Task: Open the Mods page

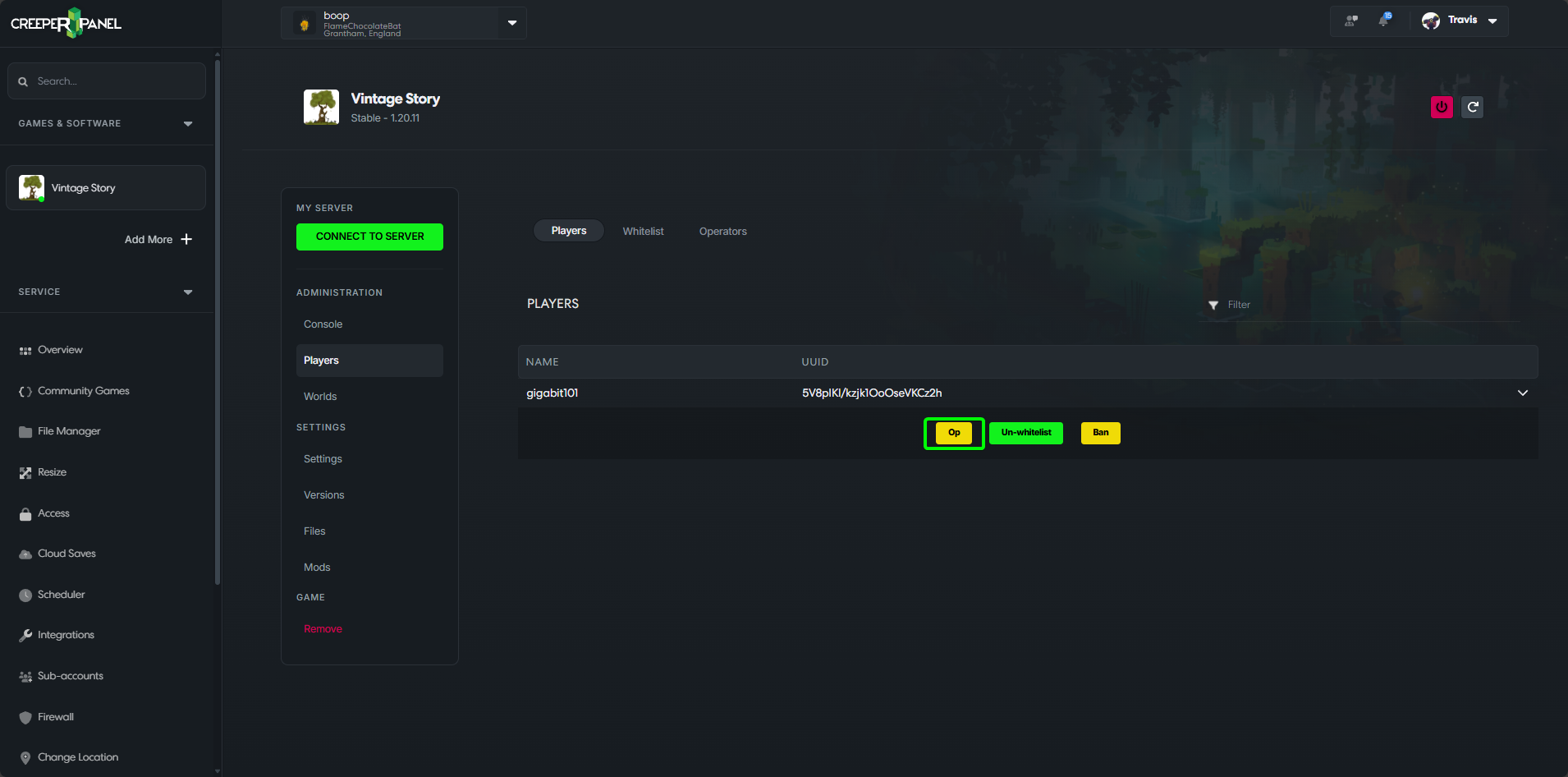Action: (317, 568)
